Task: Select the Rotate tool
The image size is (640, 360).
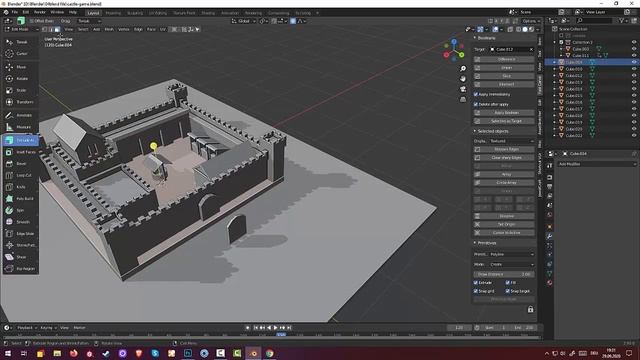Action: coord(20,78)
